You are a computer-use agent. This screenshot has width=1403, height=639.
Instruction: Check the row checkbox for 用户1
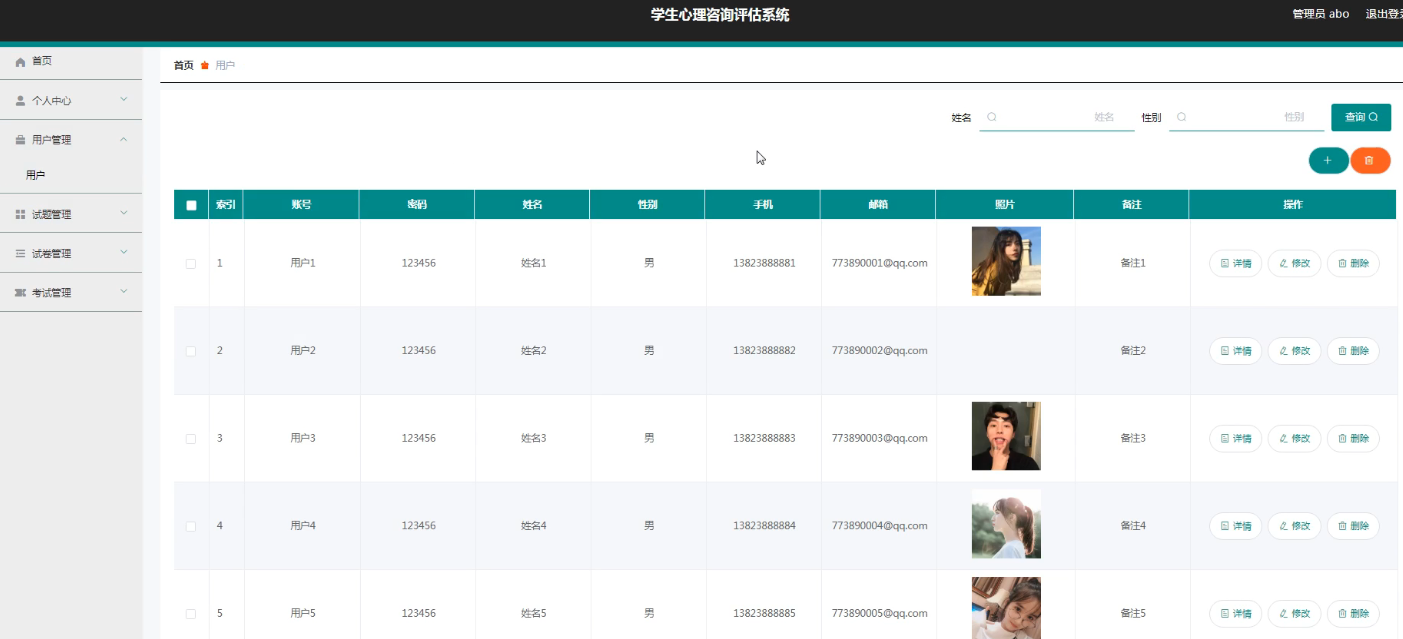pos(190,263)
